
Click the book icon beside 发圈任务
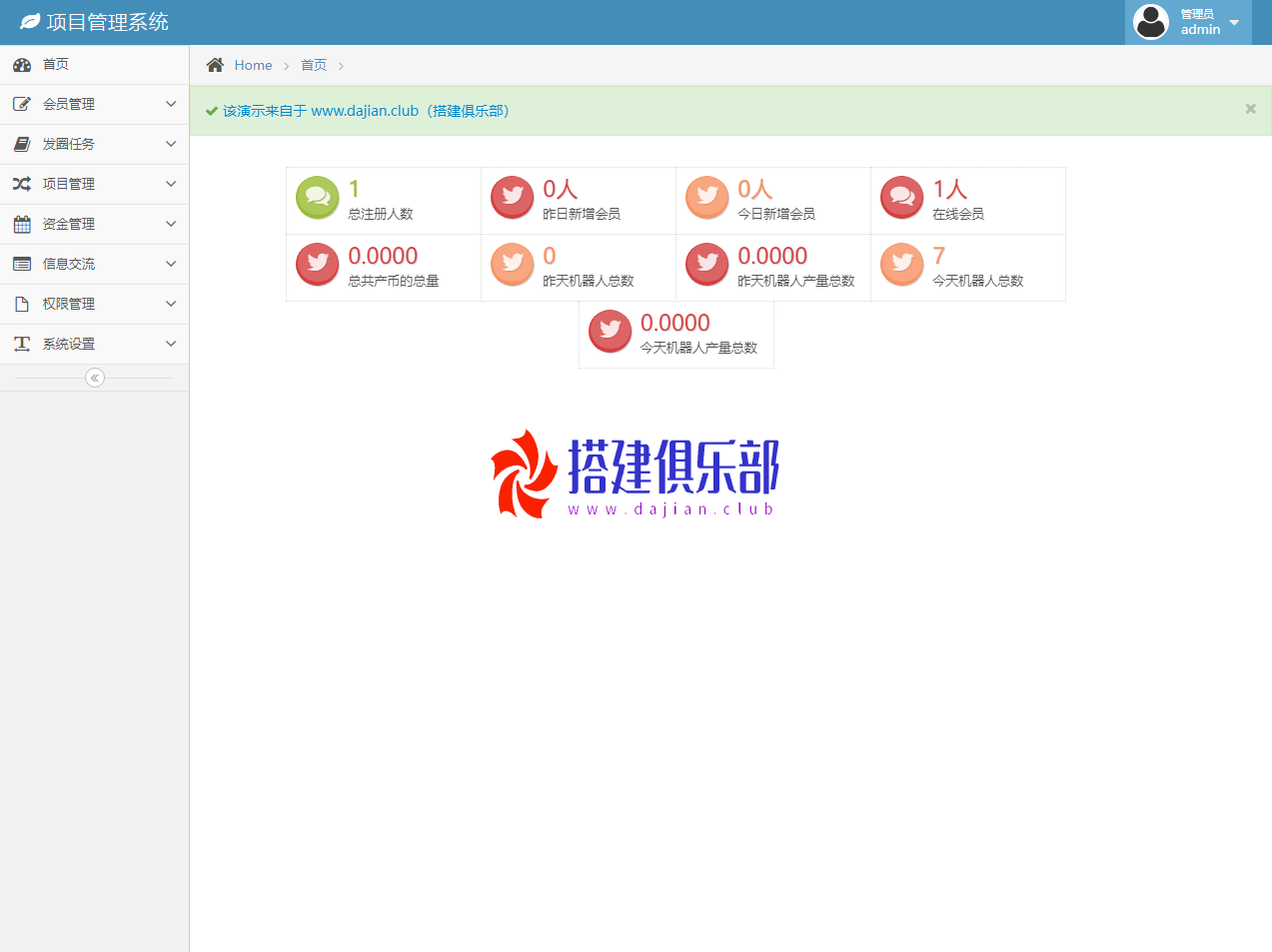pyautogui.click(x=22, y=144)
